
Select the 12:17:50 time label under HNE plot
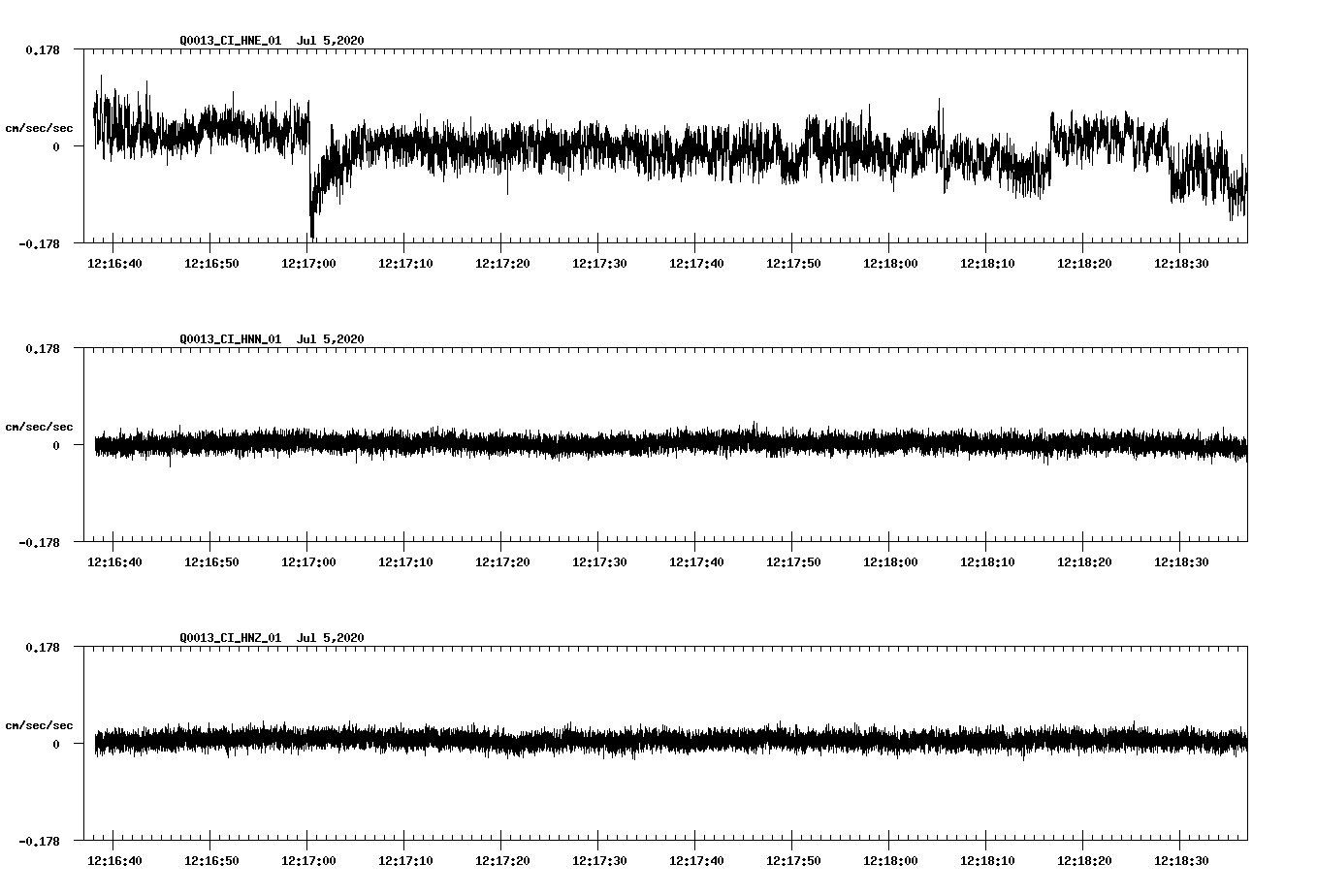[x=793, y=264]
